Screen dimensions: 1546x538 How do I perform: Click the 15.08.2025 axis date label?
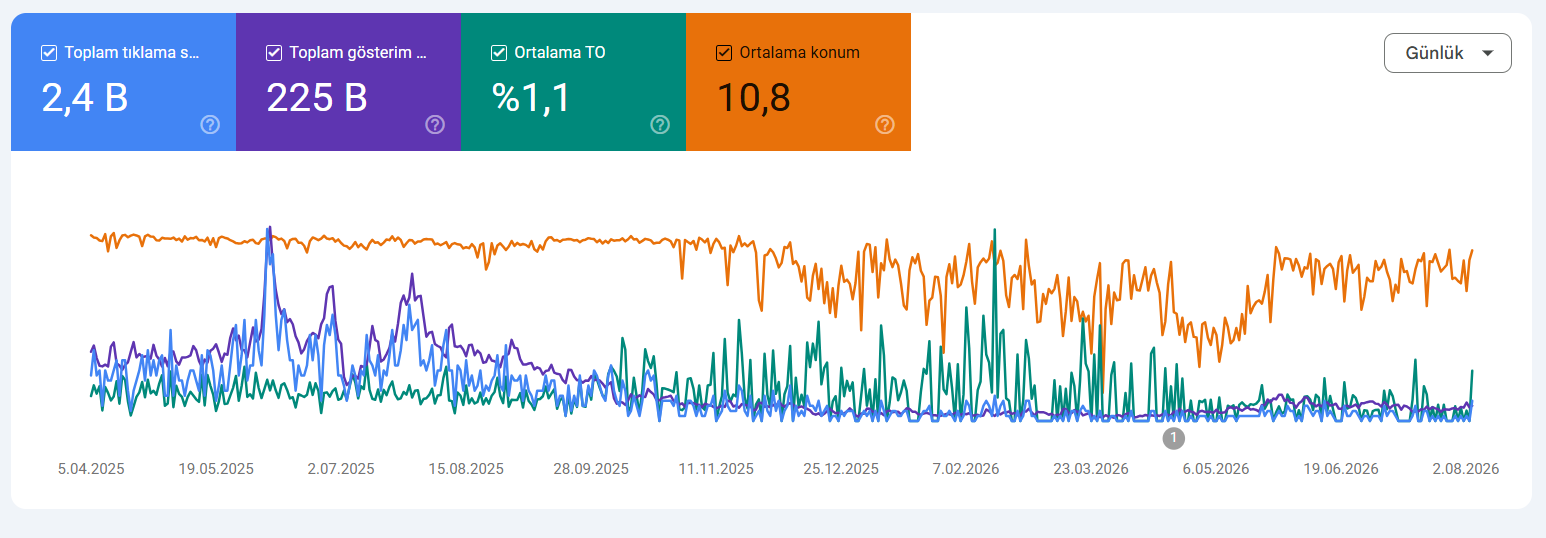click(466, 469)
